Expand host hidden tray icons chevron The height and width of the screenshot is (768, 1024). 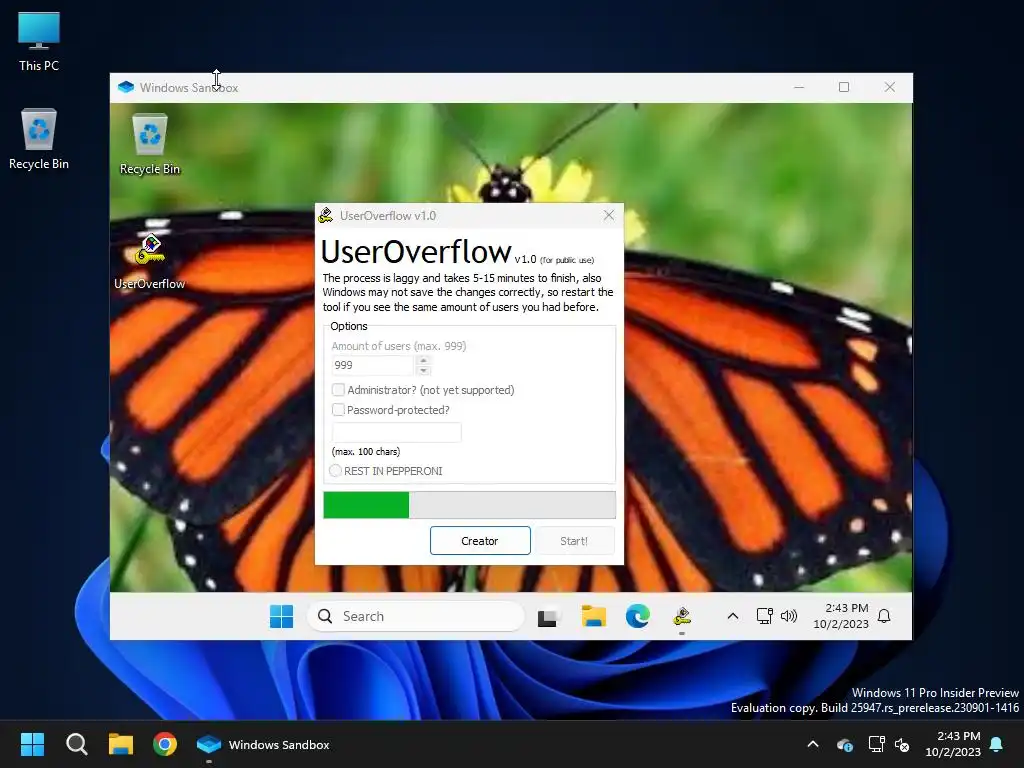click(x=813, y=744)
